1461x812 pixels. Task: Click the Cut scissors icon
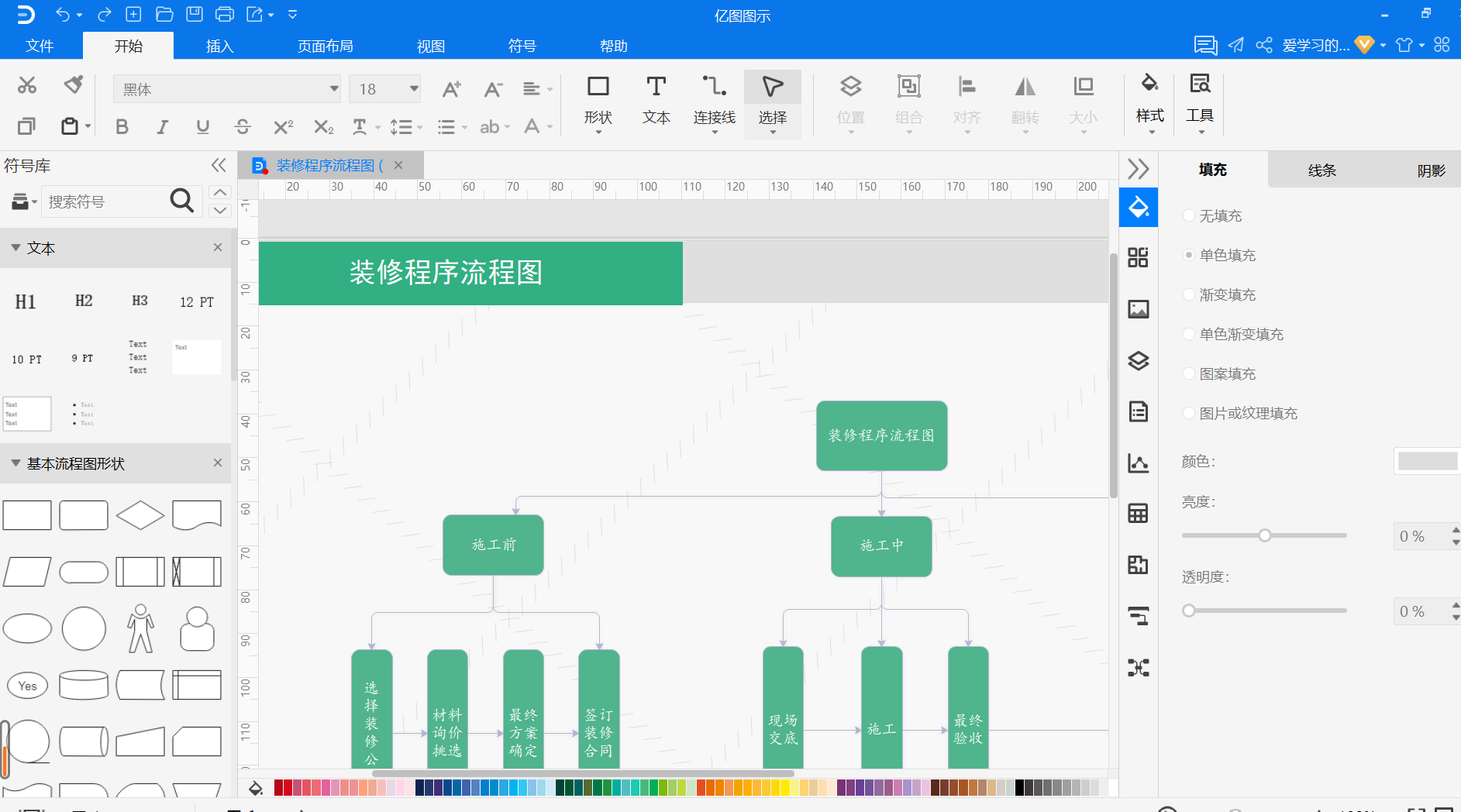click(x=27, y=85)
